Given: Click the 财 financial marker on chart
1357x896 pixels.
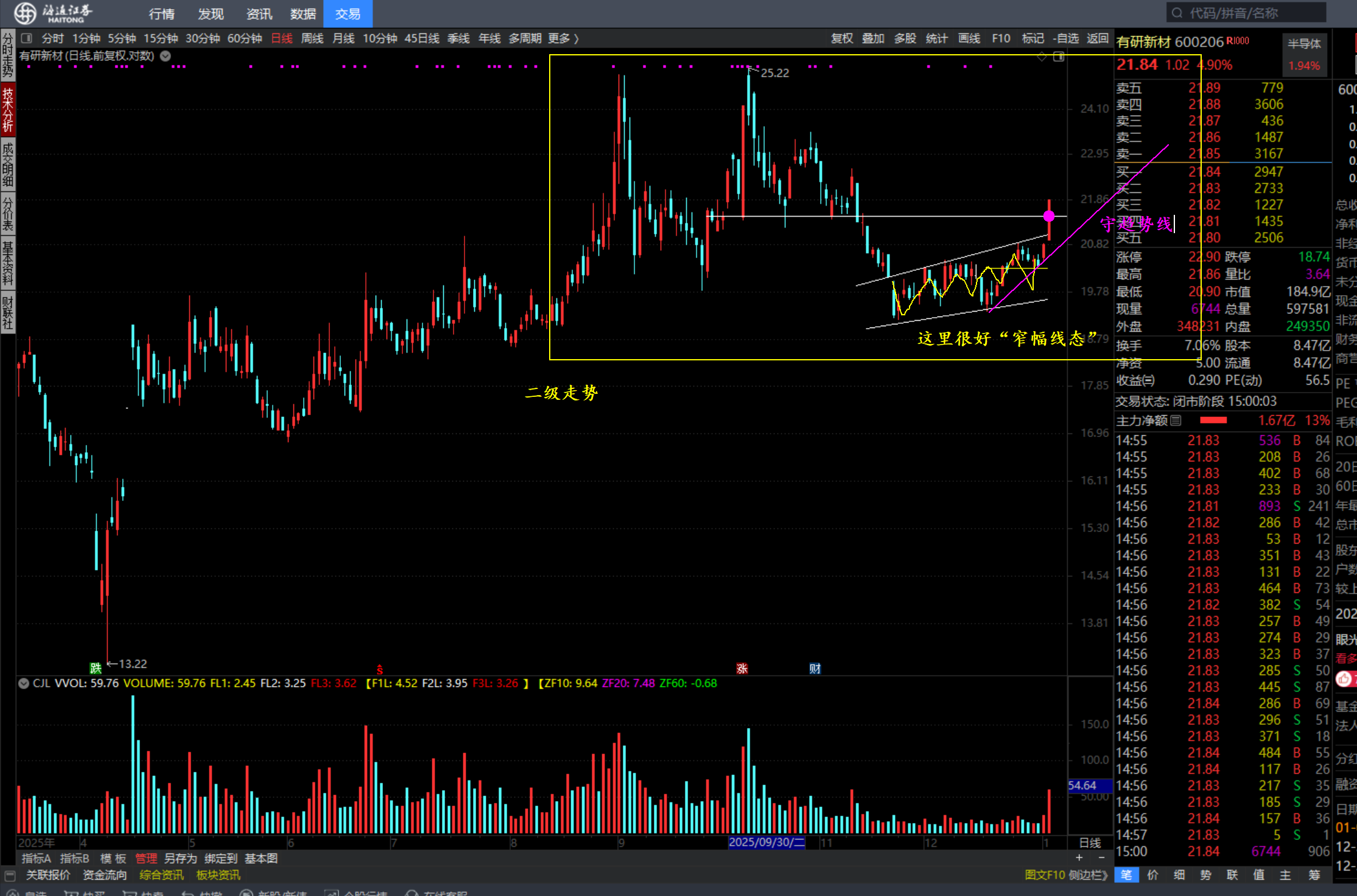Looking at the screenshot, I should click(815, 668).
